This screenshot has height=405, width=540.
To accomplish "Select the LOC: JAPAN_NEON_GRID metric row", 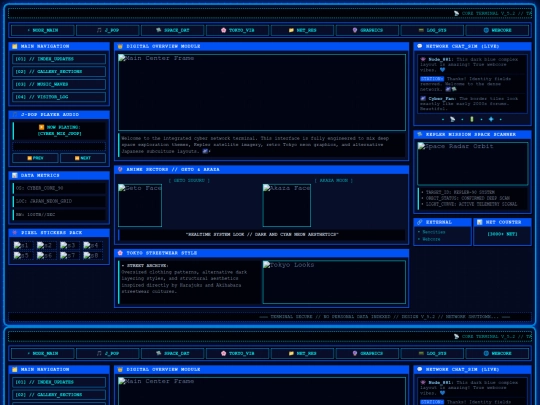I will [59, 201].
